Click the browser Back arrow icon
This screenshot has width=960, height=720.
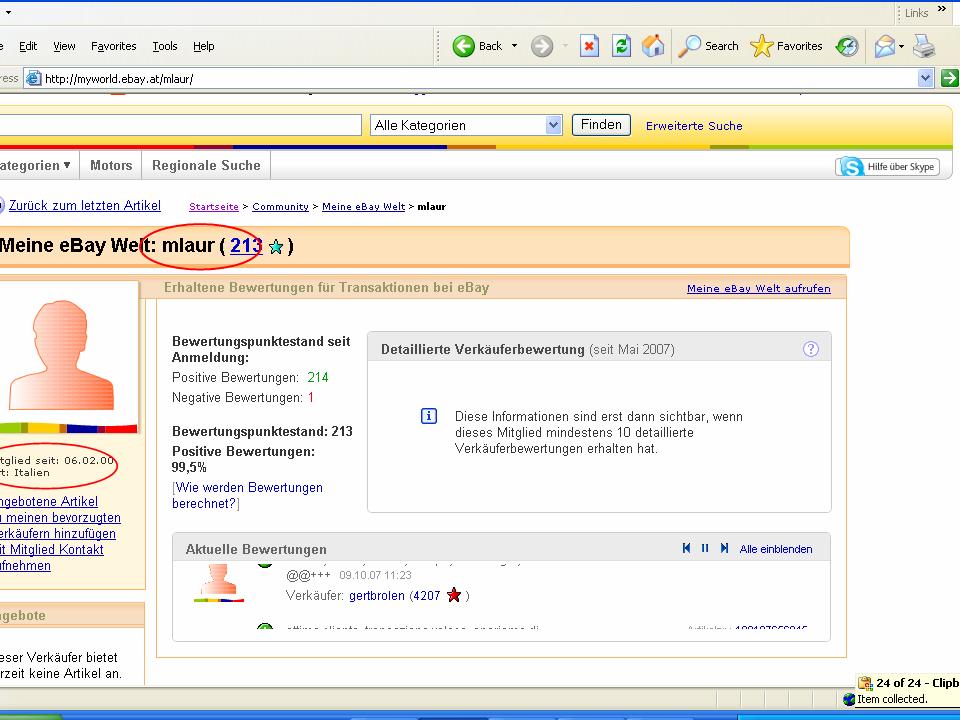(464, 46)
